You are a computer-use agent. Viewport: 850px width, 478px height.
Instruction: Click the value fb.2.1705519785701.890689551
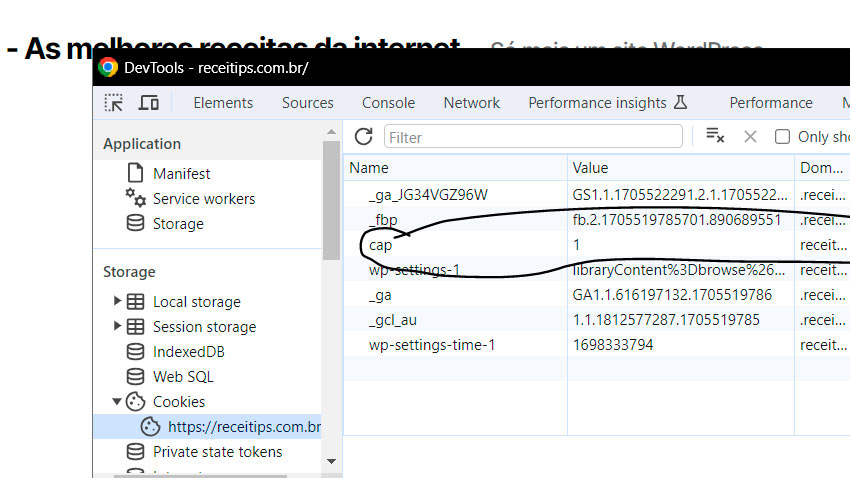(x=677, y=219)
